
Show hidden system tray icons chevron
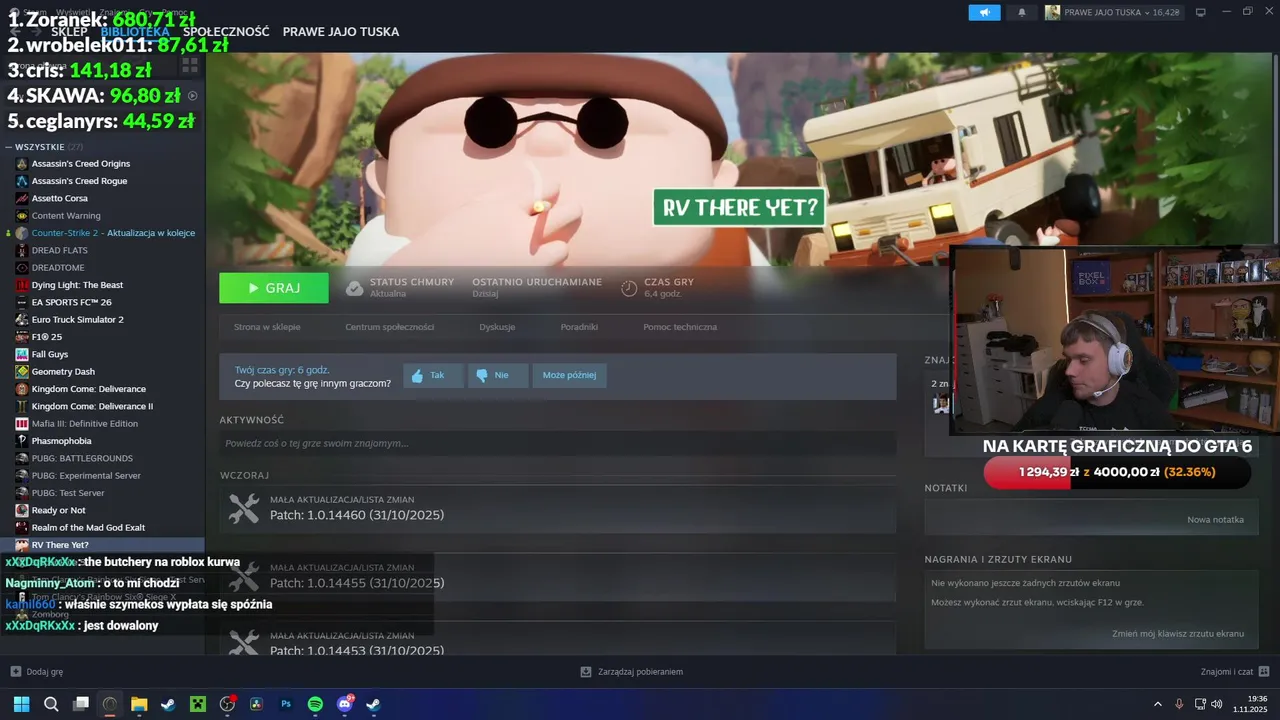(x=1158, y=704)
